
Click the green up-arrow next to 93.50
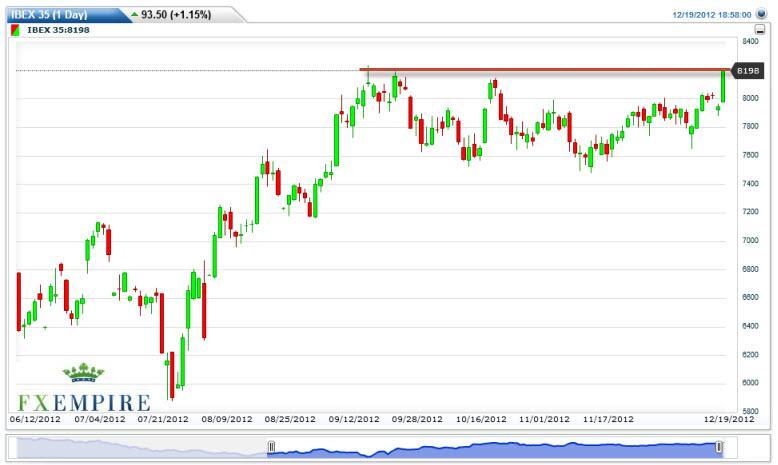click(x=134, y=14)
